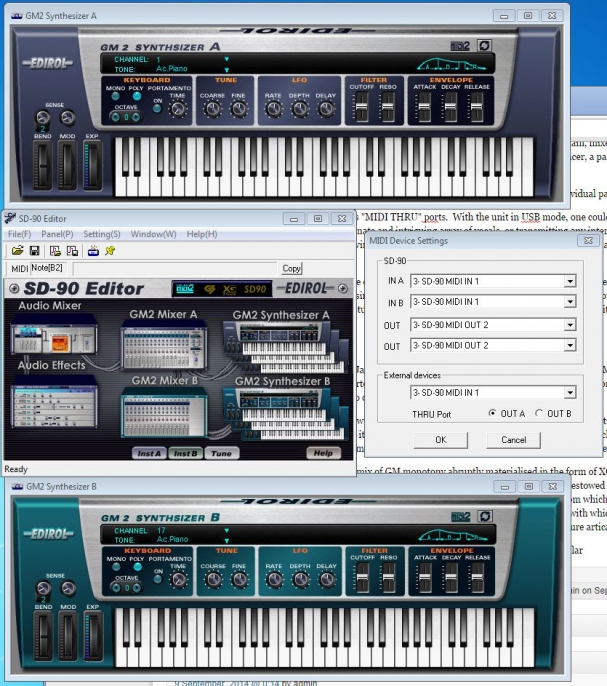Click octave down button in Synthesizer A
This screenshot has height=686, width=607.
[x=116, y=117]
